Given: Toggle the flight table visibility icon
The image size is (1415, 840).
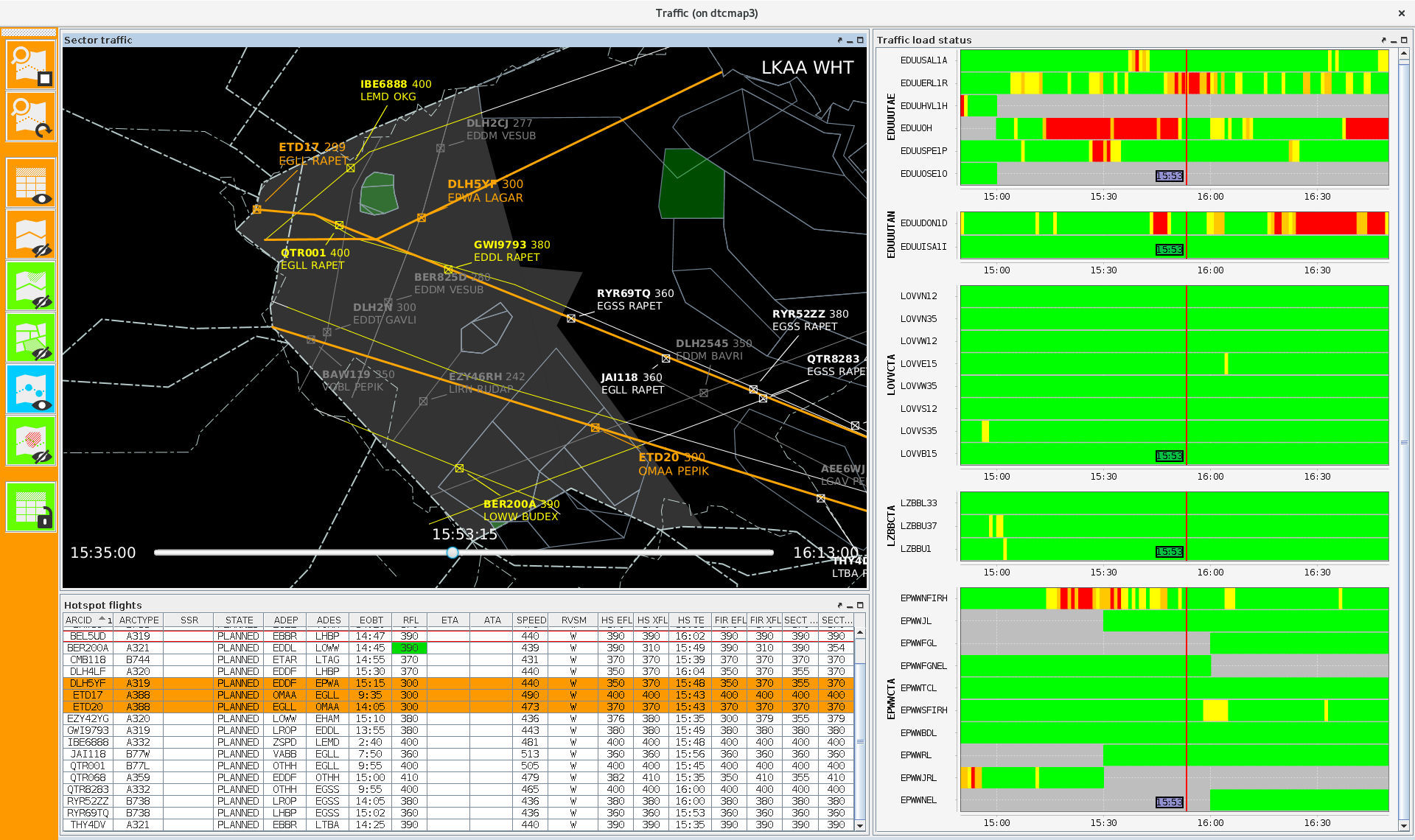Looking at the screenshot, I should [30, 183].
